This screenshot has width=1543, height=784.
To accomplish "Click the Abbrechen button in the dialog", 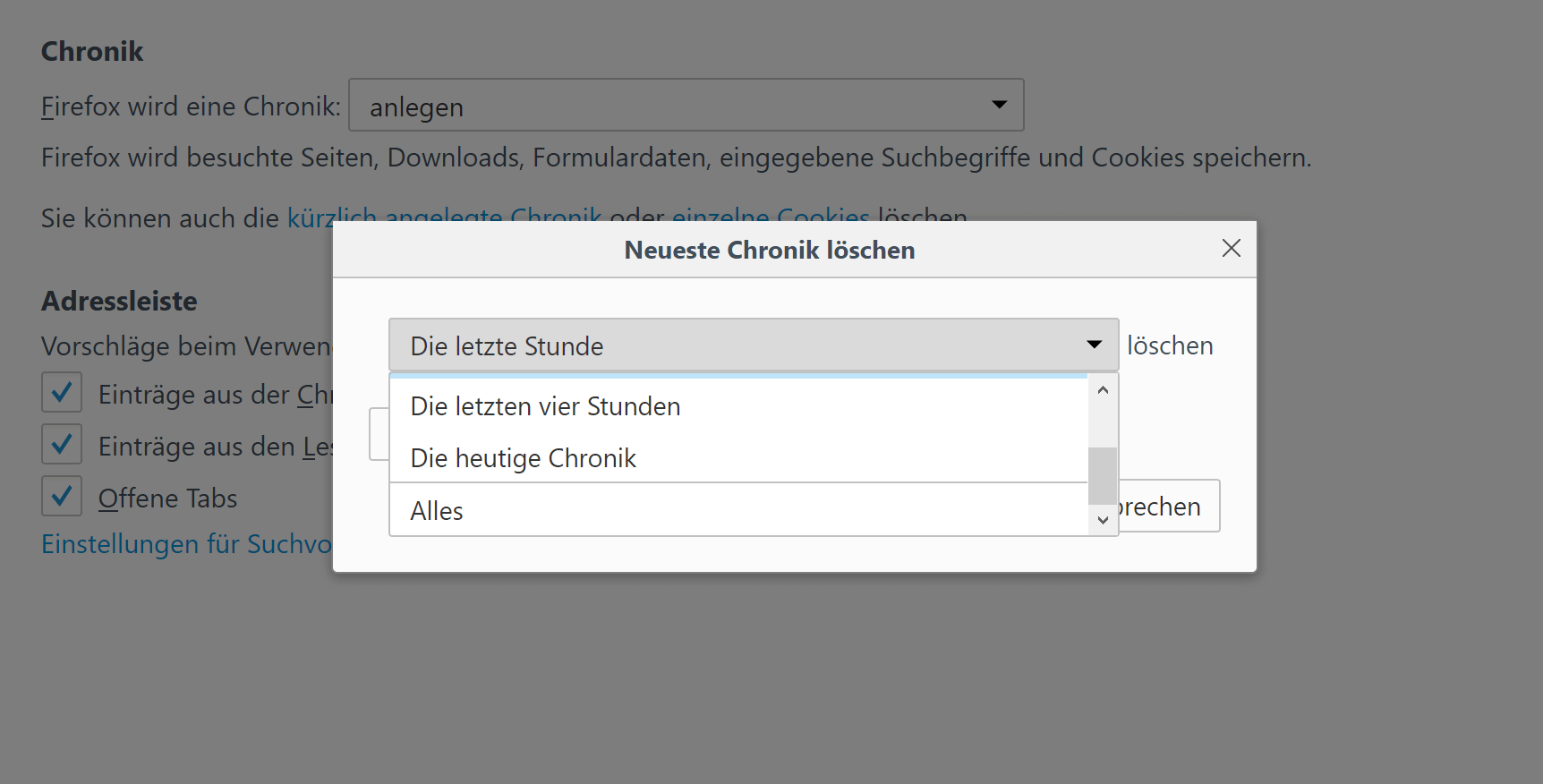I will click(x=1168, y=507).
